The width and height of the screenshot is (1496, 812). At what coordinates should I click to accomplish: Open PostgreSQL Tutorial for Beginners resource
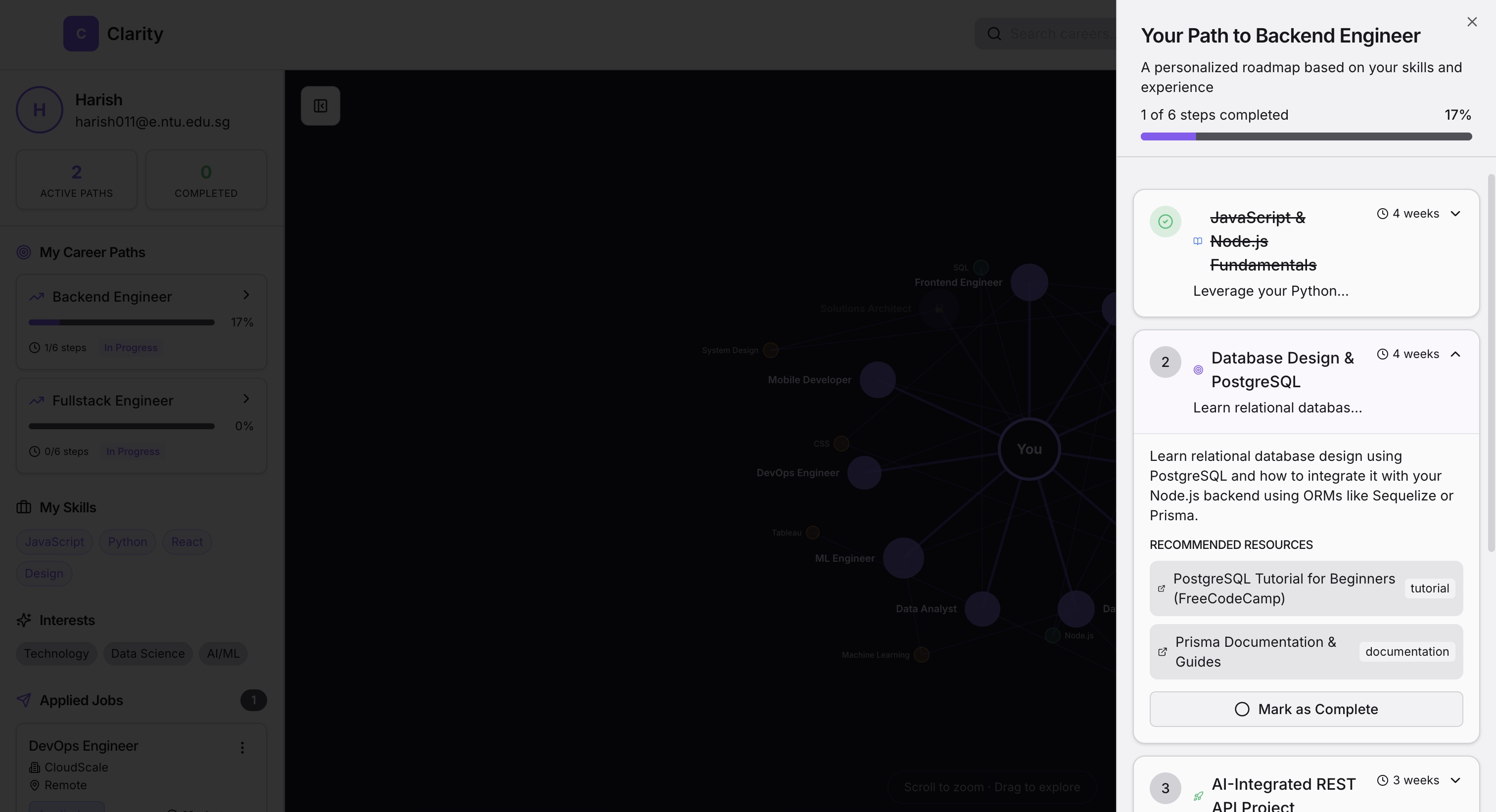[x=1283, y=588]
